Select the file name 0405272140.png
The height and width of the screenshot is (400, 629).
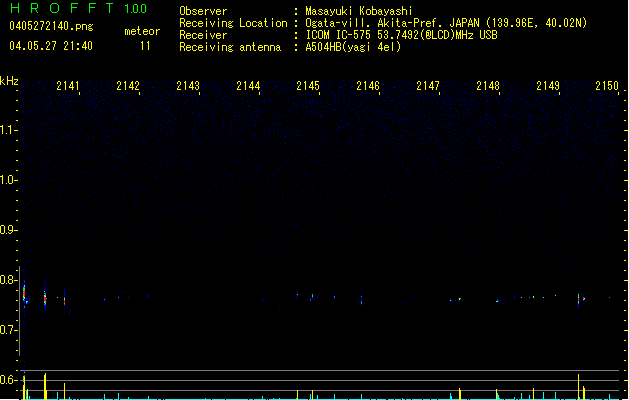click(x=51, y=26)
